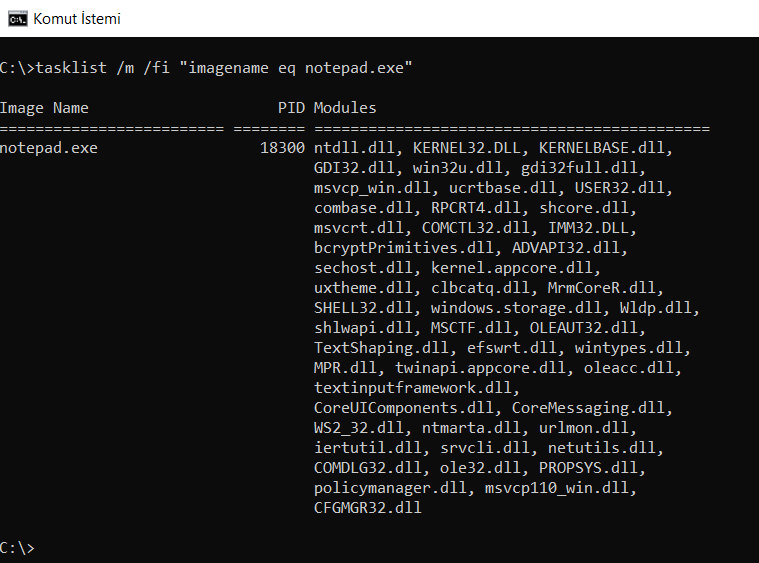The width and height of the screenshot is (759, 563).
Task: Click the empty C:\> prompt at bottom
Action: 17,548
